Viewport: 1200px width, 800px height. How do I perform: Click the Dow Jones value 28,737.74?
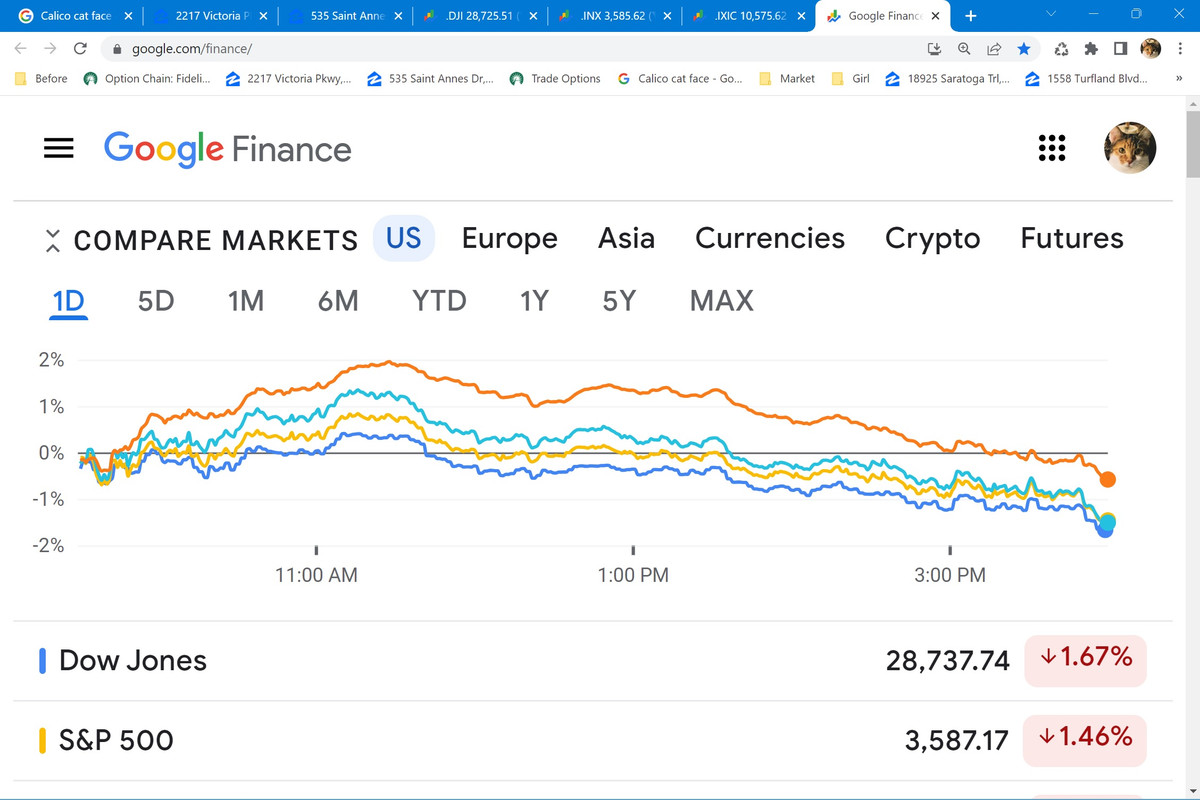(947, 660)
